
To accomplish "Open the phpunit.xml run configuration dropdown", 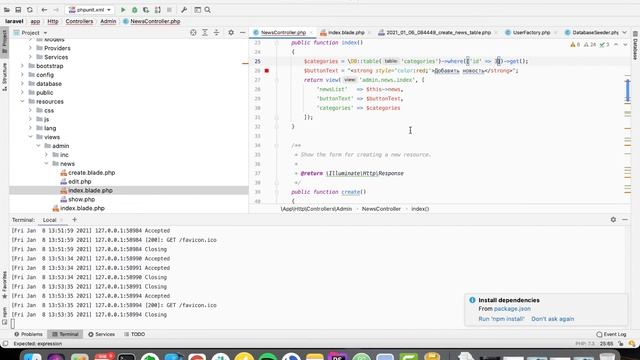I will (89, 10).
